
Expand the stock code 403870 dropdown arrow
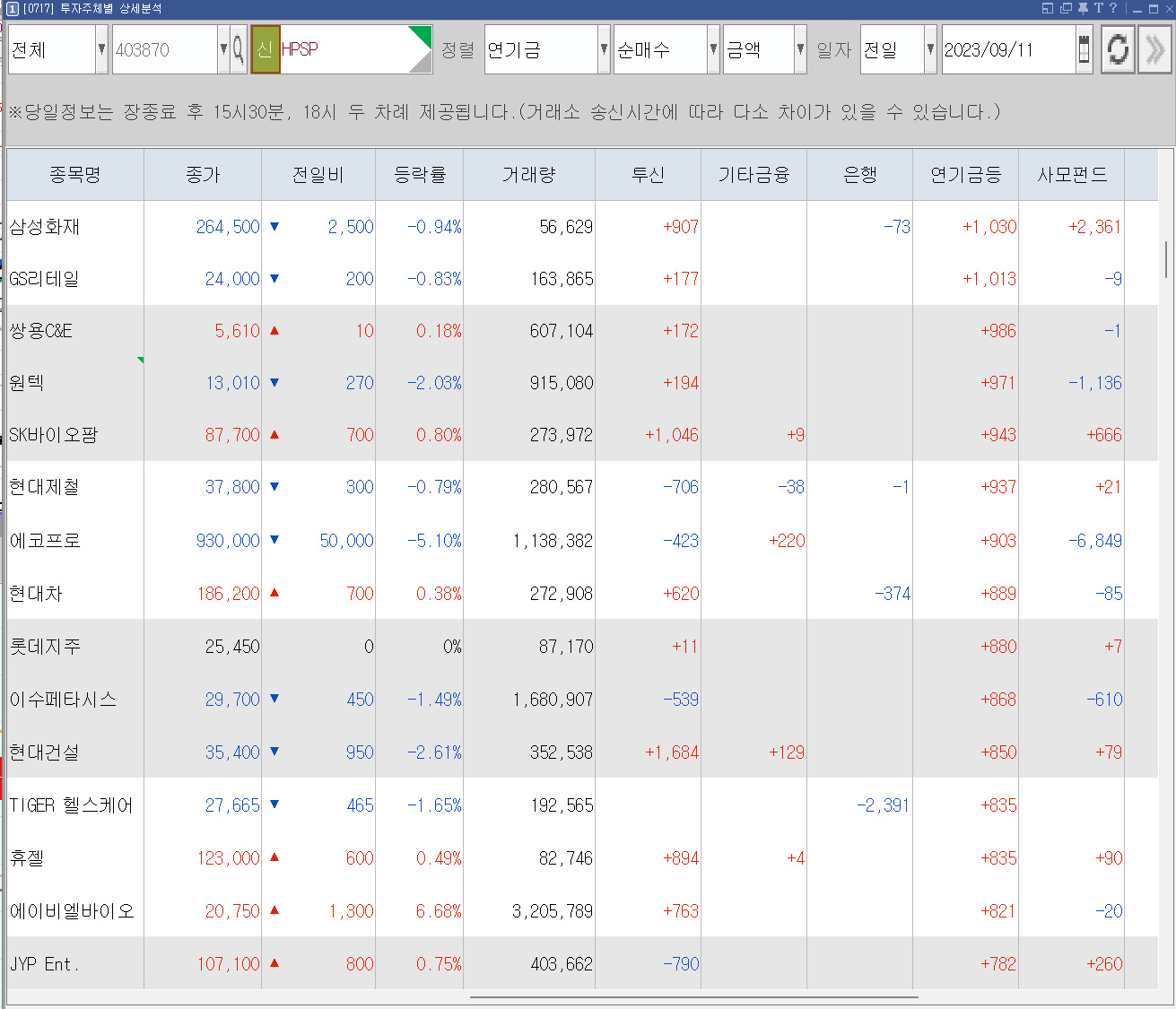coord(223,49)
